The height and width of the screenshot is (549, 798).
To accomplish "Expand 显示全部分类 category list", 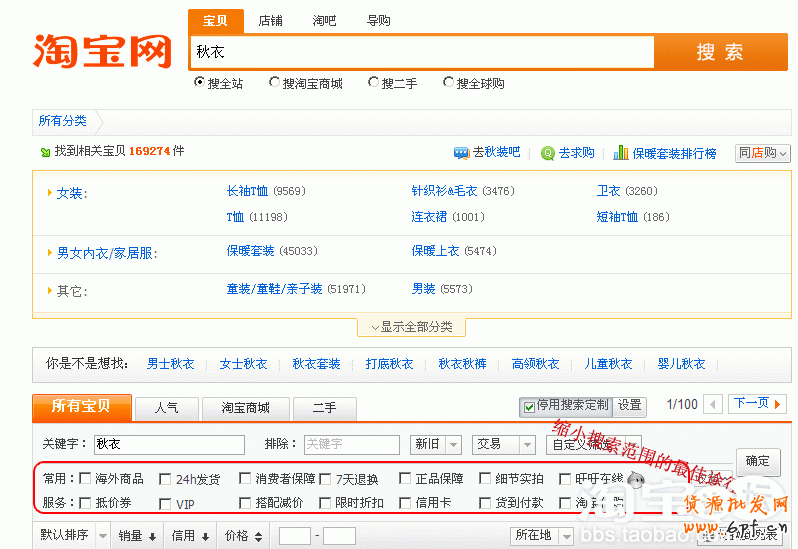I will pos(411,327).
